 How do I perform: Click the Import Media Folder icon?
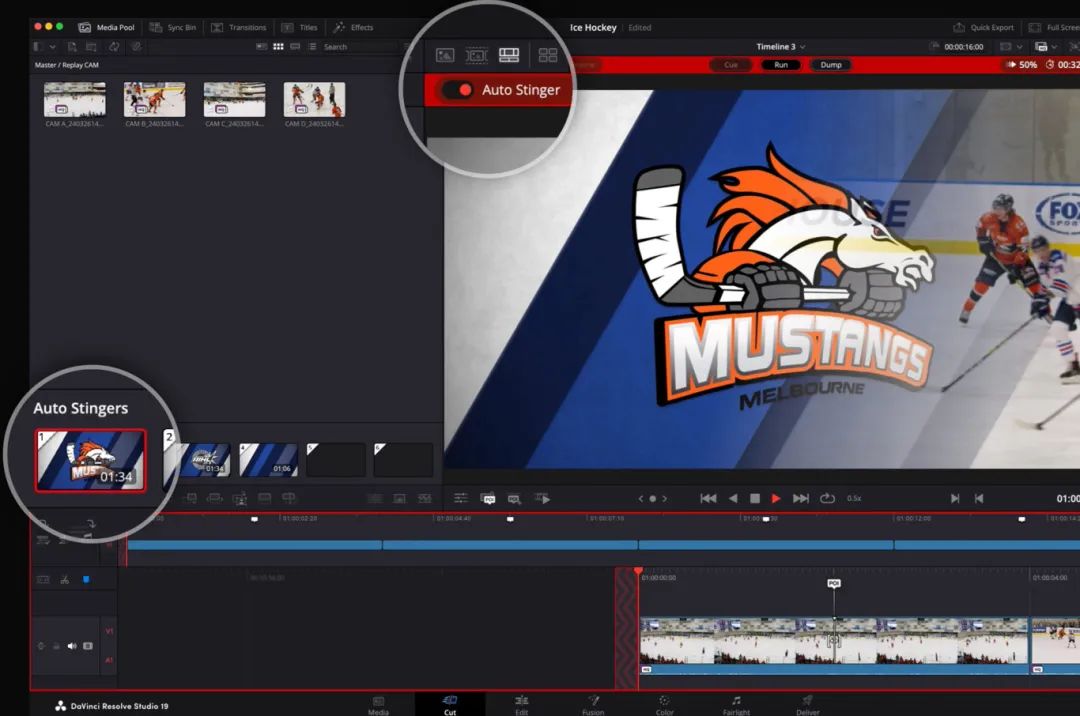(91, 47)
